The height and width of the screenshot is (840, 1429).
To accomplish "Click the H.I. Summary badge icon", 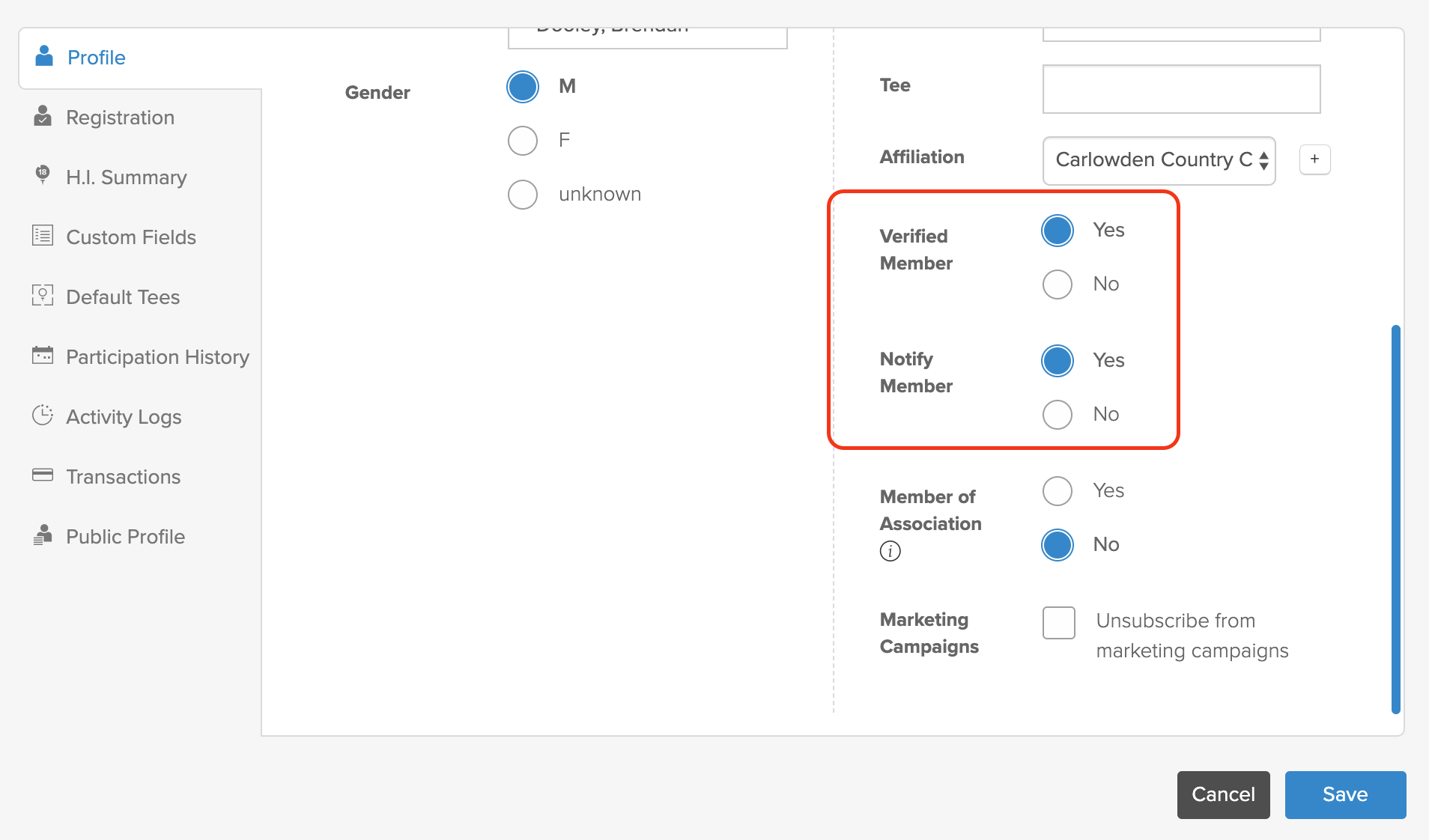I will (x=43, y=175).
